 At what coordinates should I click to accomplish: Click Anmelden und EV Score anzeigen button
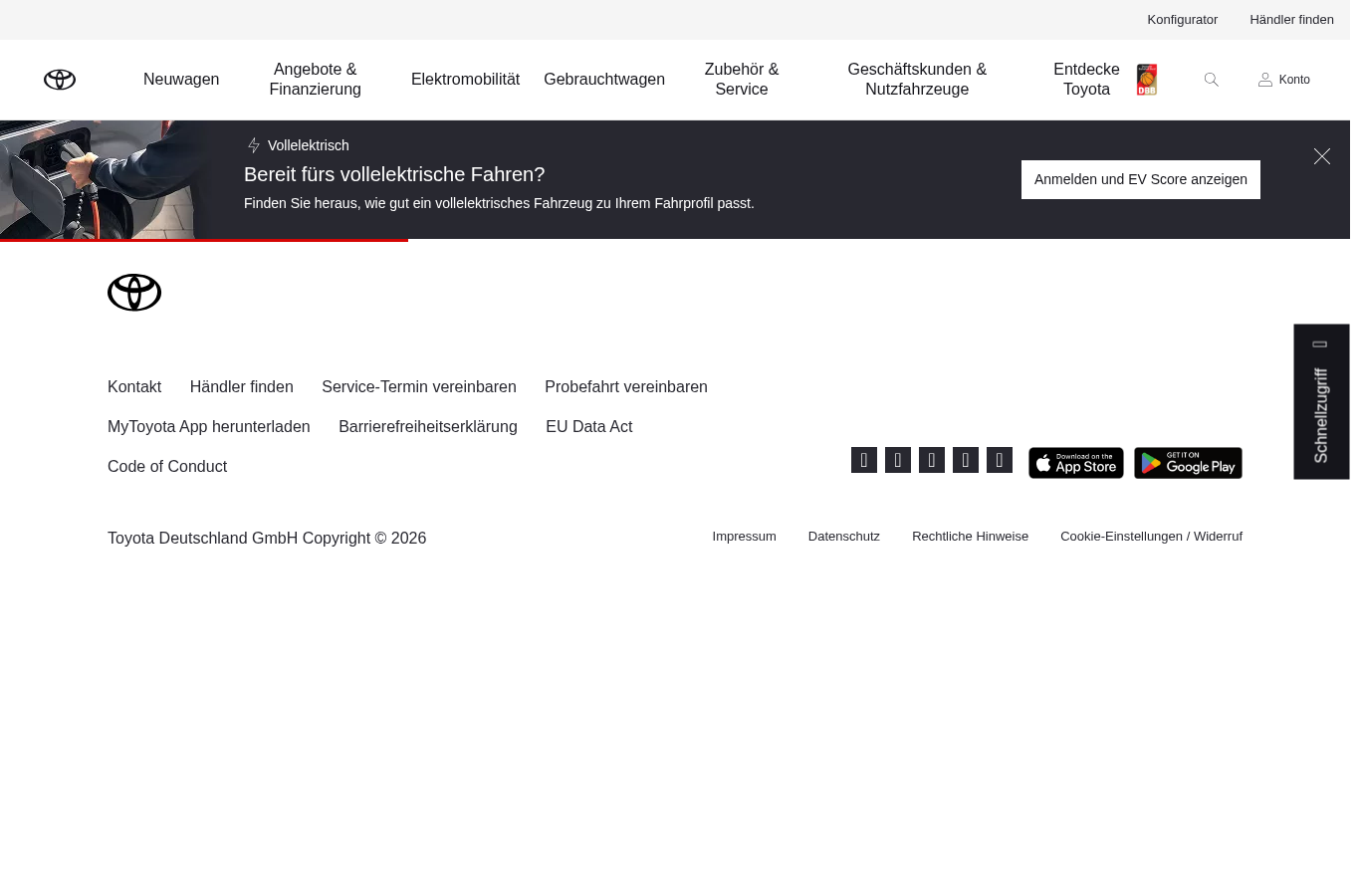click(x=1141, y=179)
